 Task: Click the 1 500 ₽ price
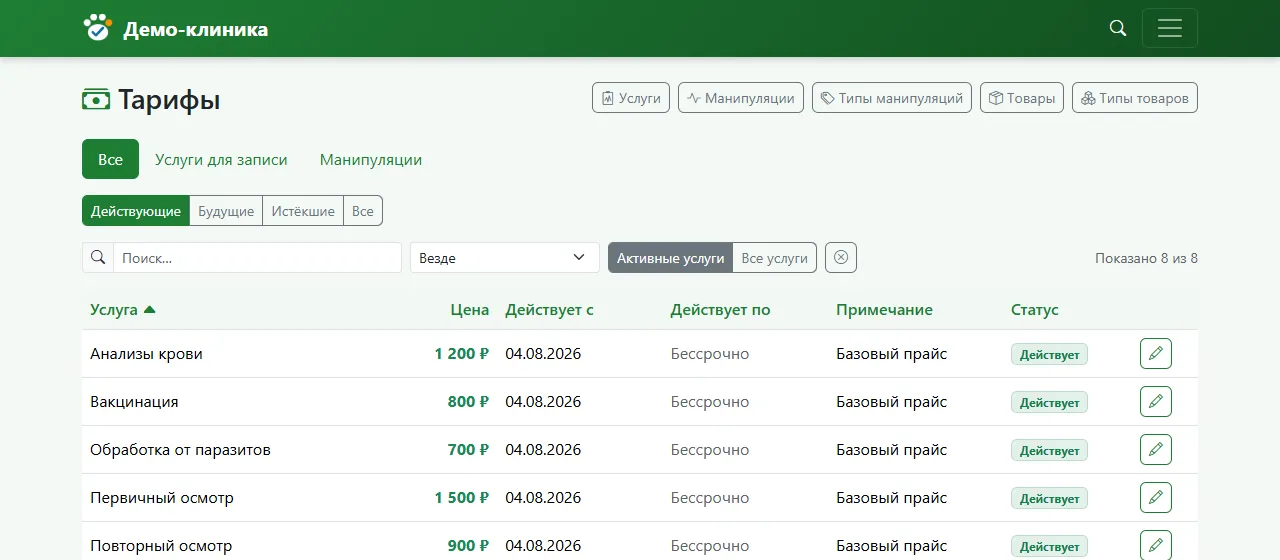(x=461, y=498)
